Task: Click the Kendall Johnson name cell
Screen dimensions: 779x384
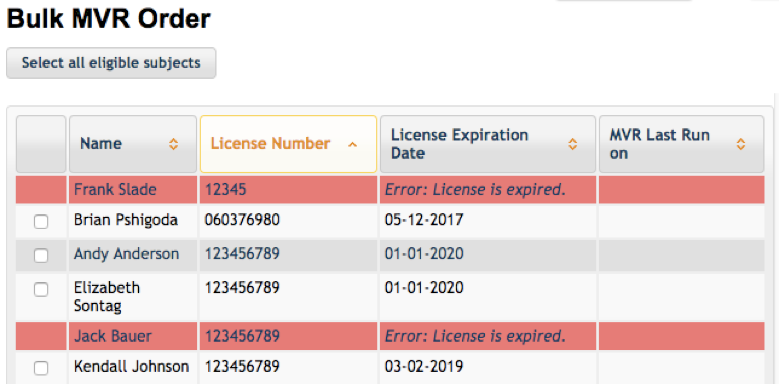Action: [x=133, y=368]
